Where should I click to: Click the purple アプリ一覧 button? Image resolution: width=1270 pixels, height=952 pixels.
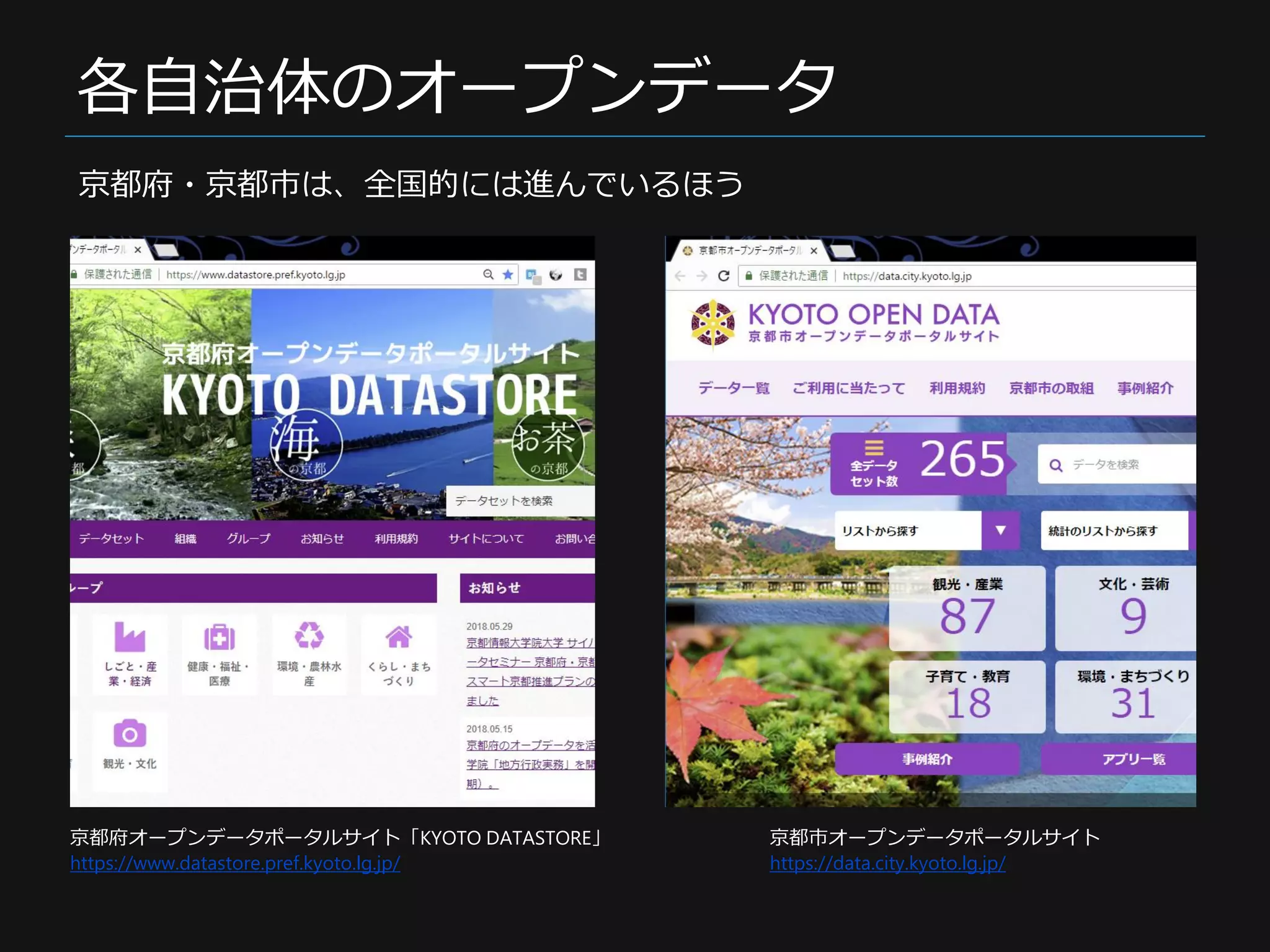(x=1119, y=759)
